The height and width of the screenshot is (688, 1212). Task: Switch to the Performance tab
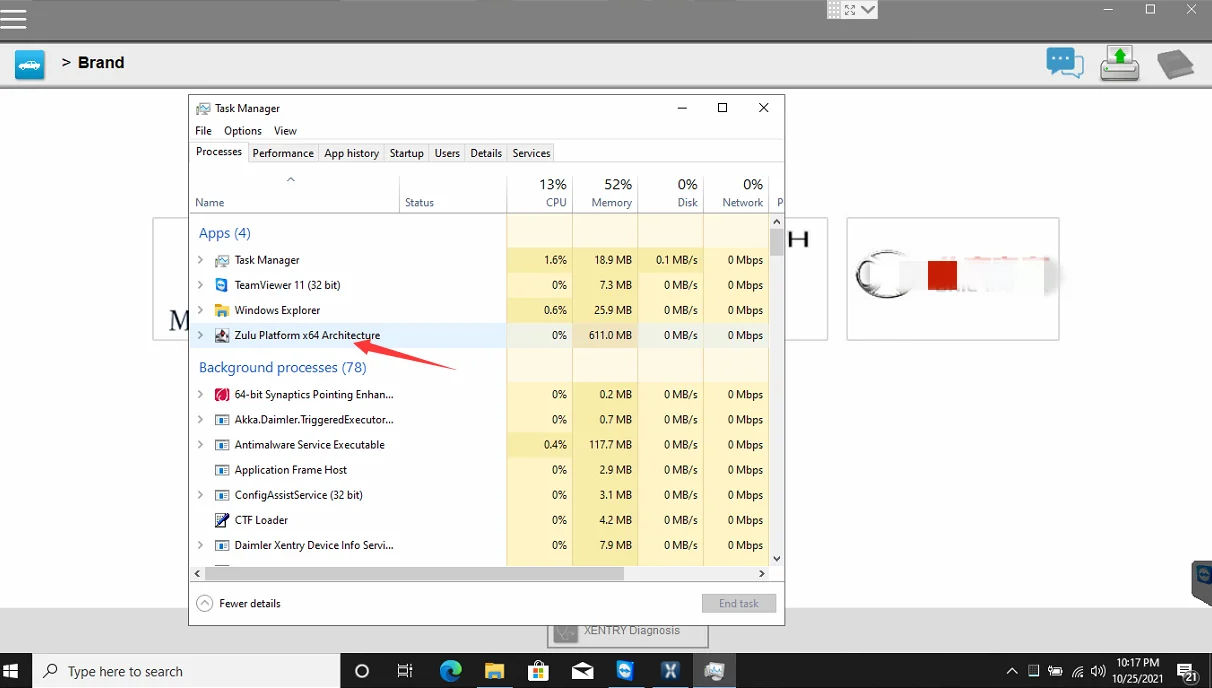pos(283,153)
